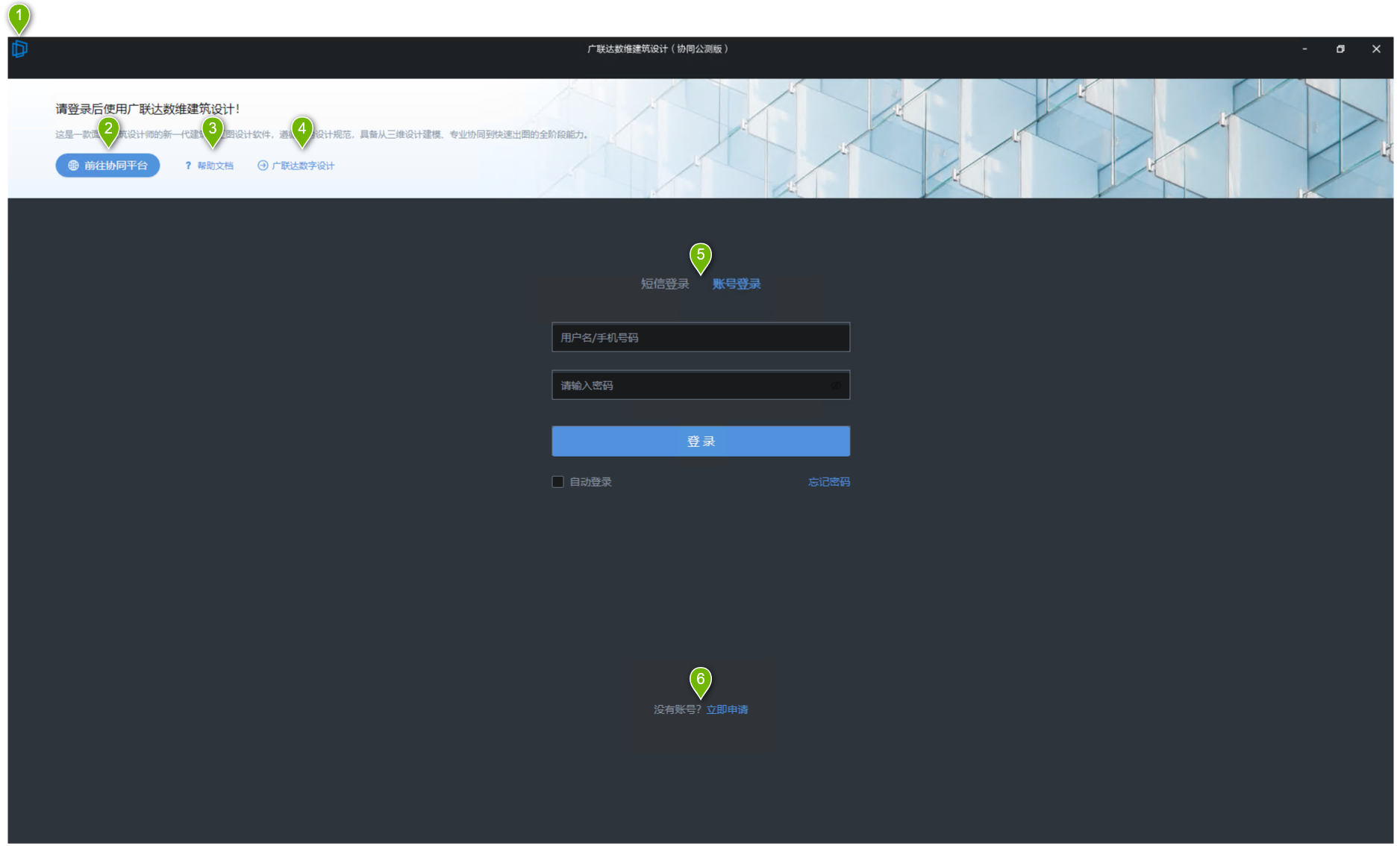Screen dimensions: 1400x846
Task: Click the arrow circle icon beside 广联达数字设计
Action: pos(263,166)
